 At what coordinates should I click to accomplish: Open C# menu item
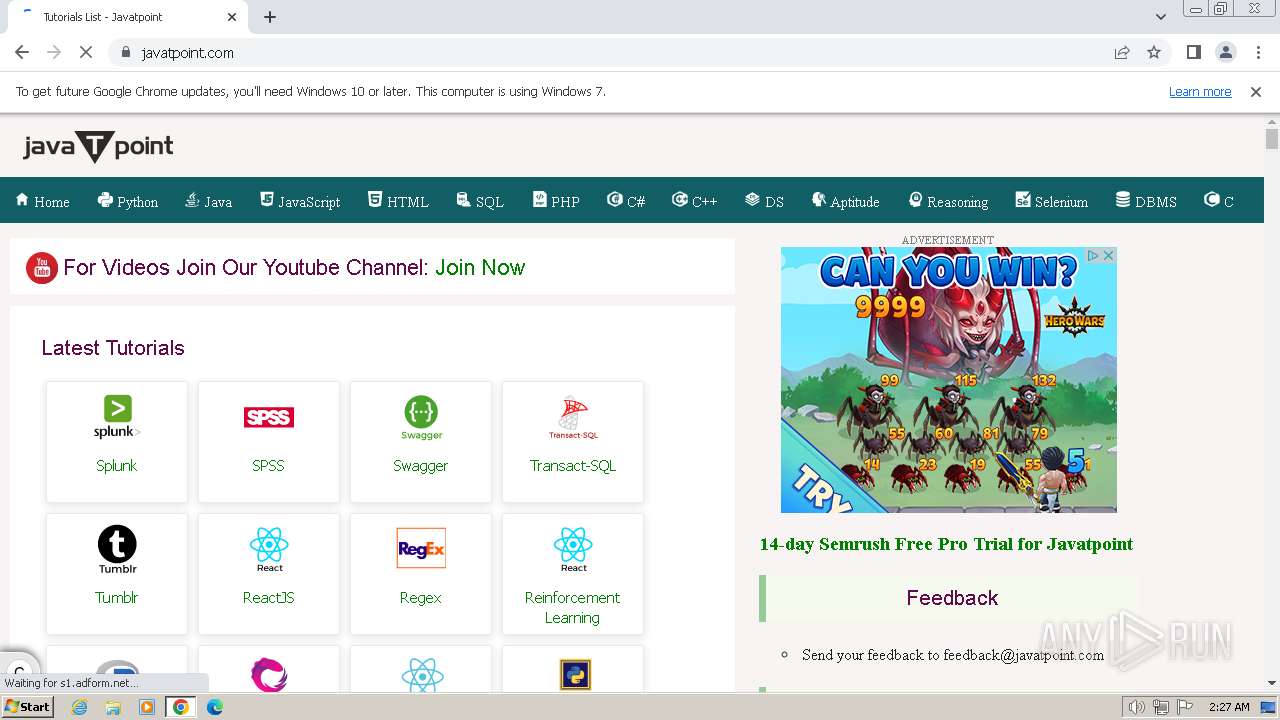pyautogui.click(x=626, y=201)
